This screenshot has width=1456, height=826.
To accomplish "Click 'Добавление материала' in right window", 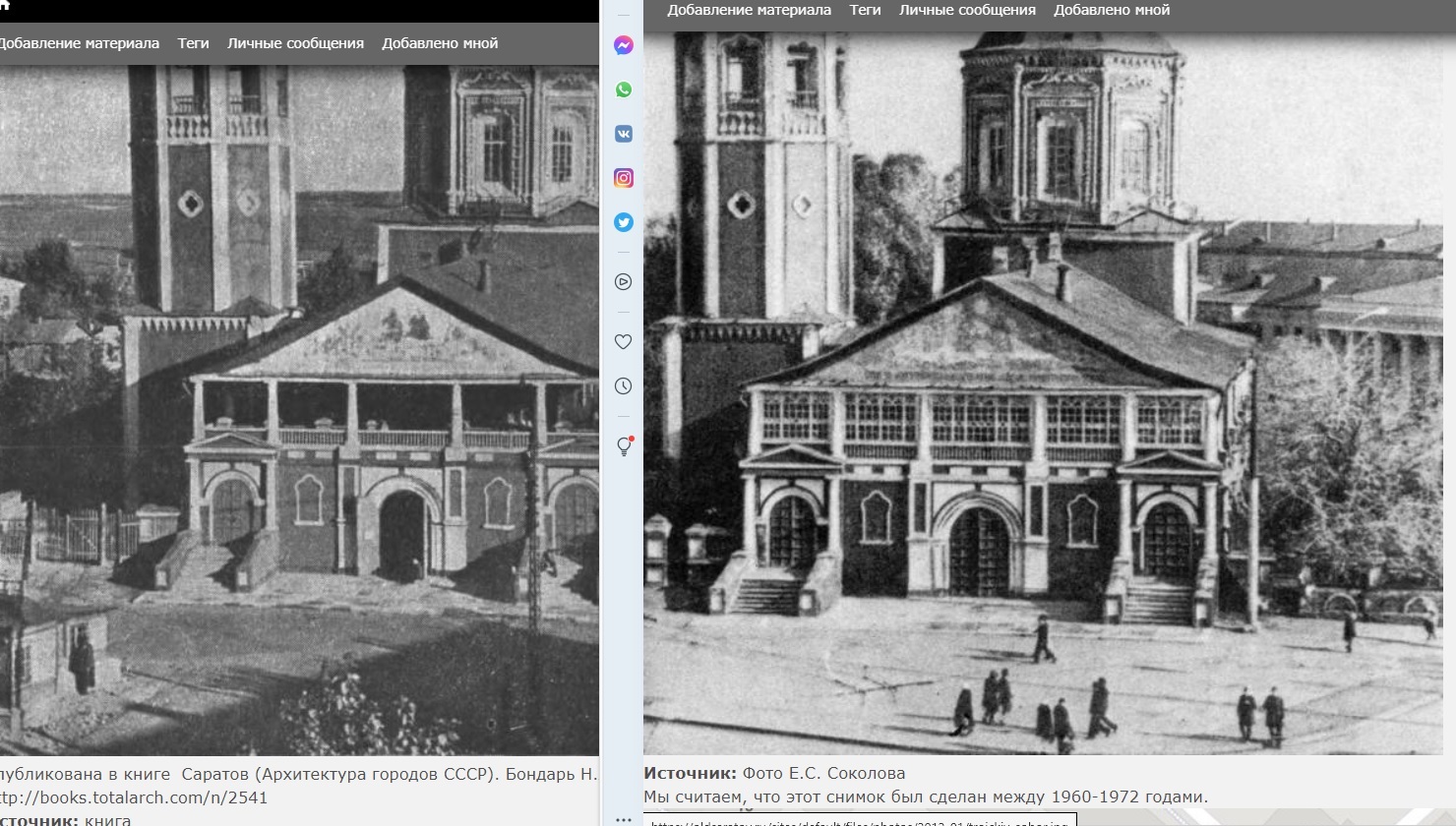I will click(749, 10).
